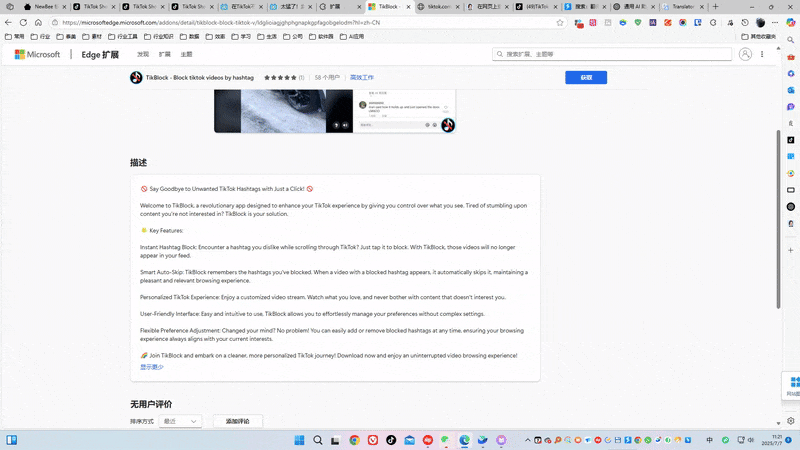
Task: Open the Windows Start button
Action: tap(299, 440)
